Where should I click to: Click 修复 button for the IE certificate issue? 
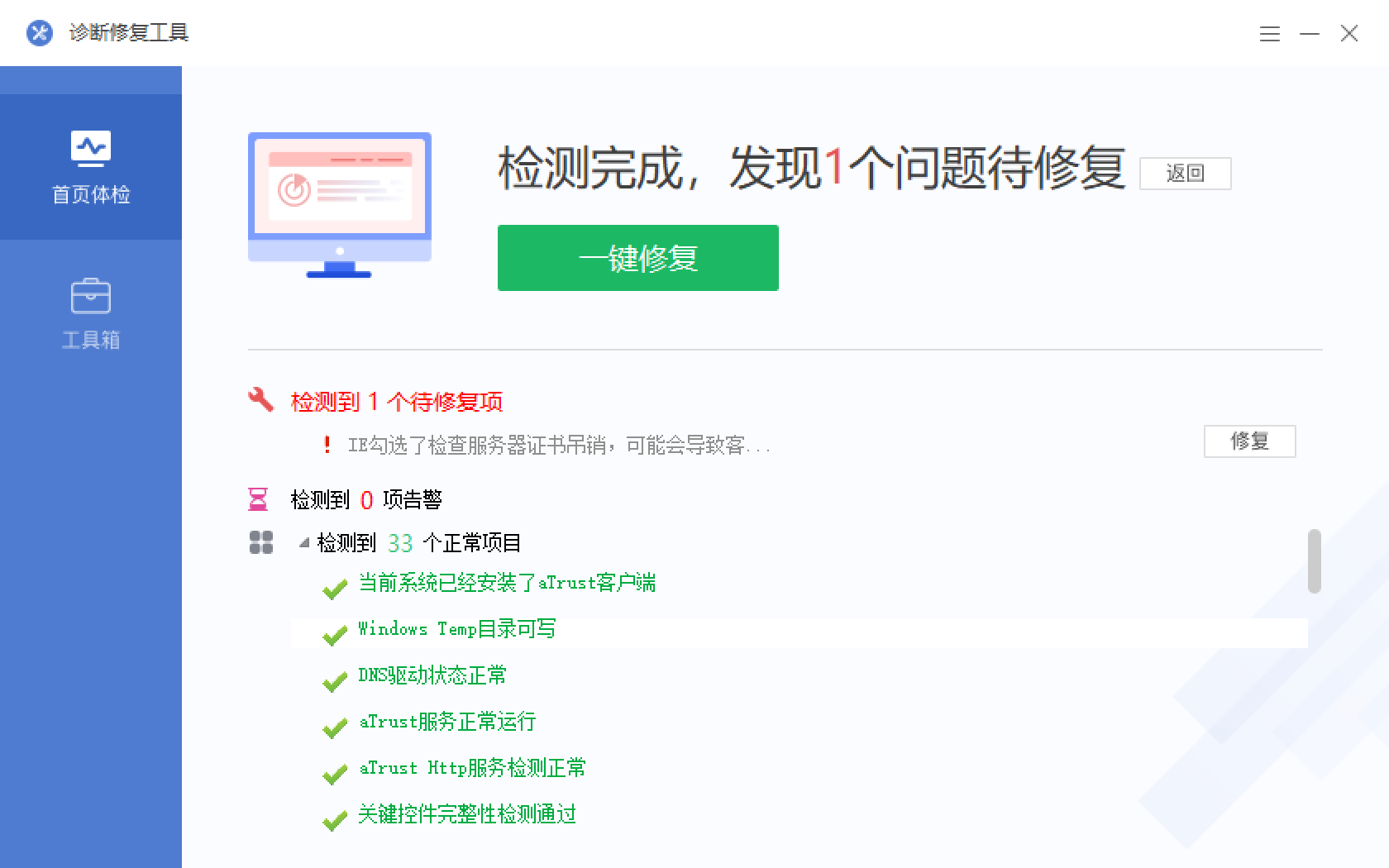tap(1249, 441)
